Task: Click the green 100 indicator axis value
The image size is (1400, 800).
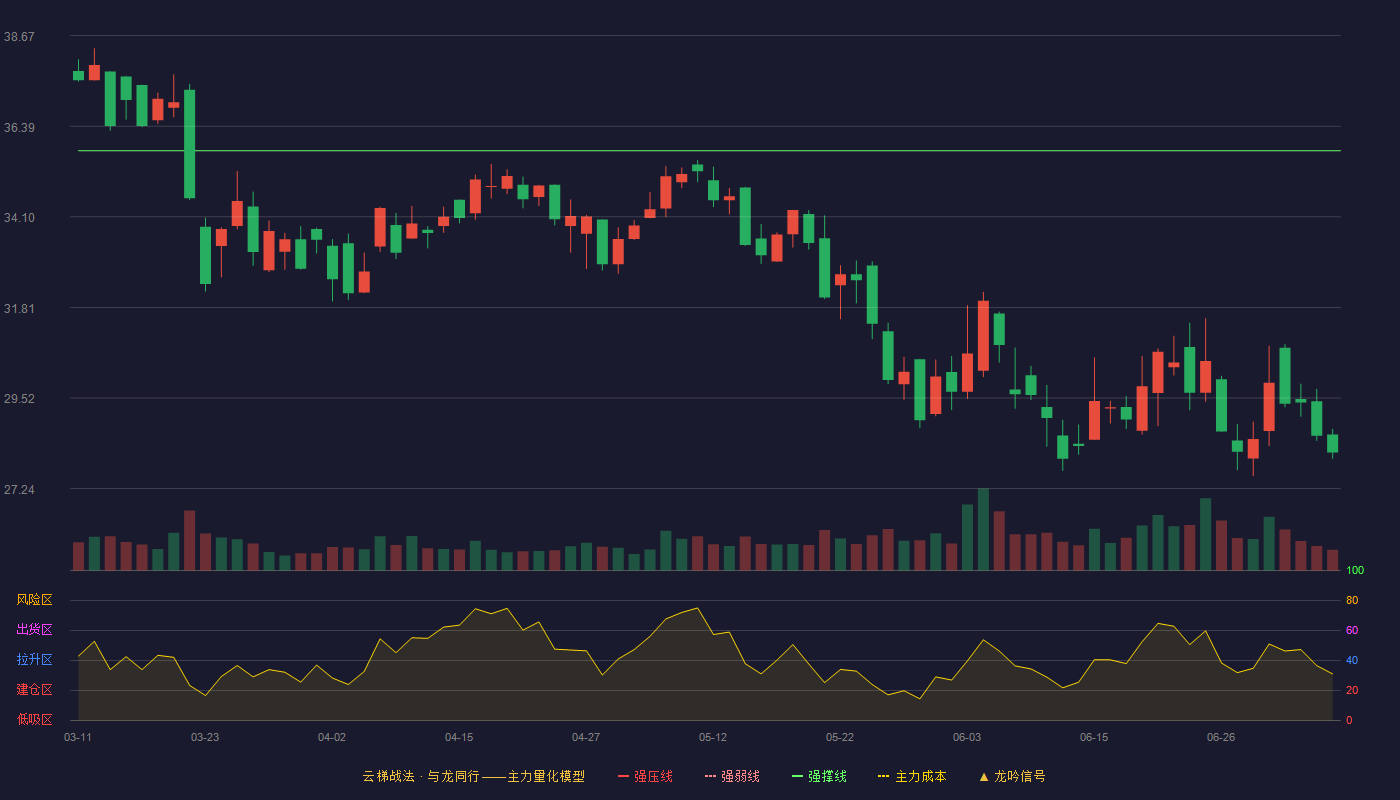Action: 1355,570
